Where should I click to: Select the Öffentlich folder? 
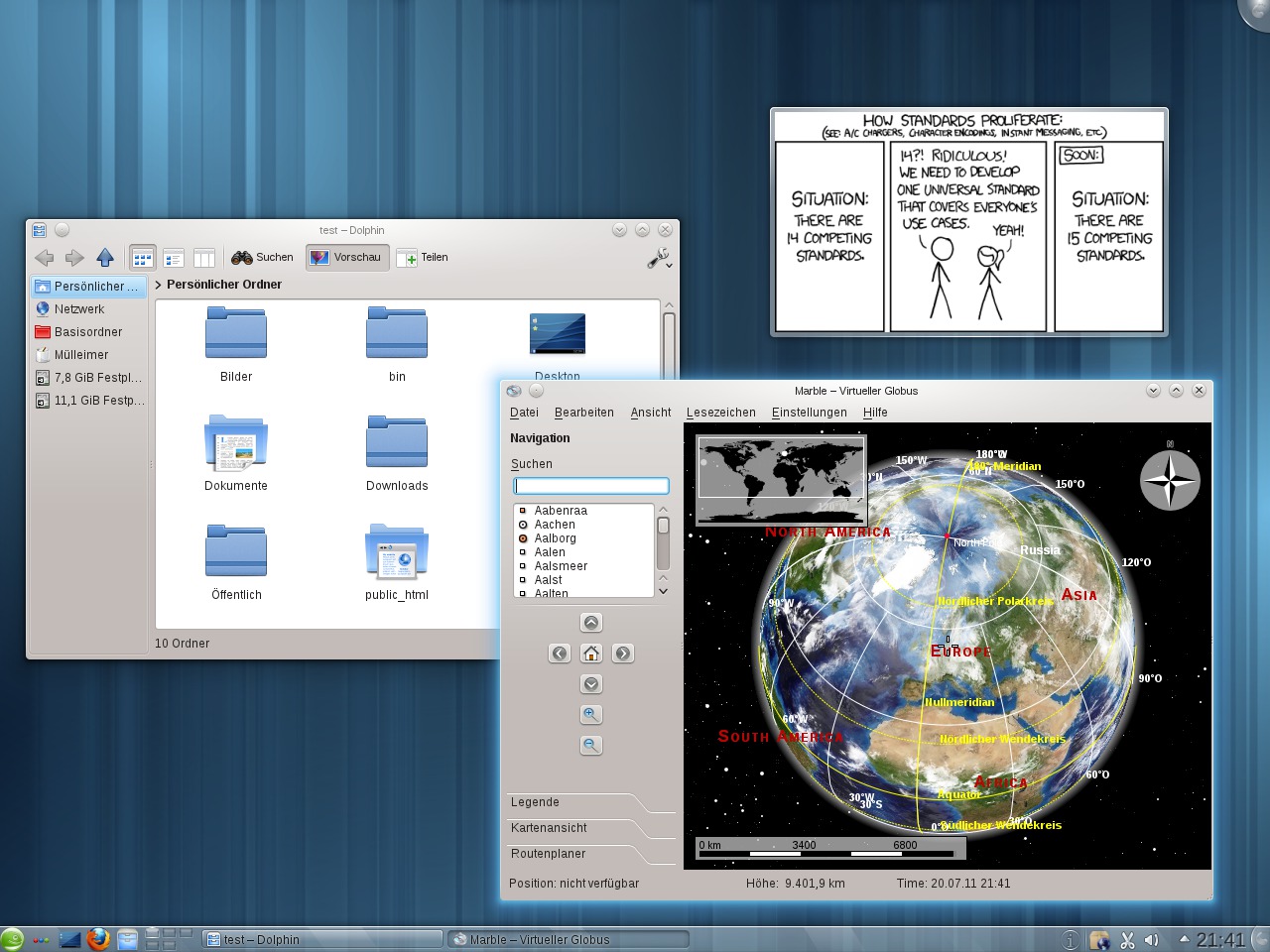pyautogui.click(x=236, y=561)
